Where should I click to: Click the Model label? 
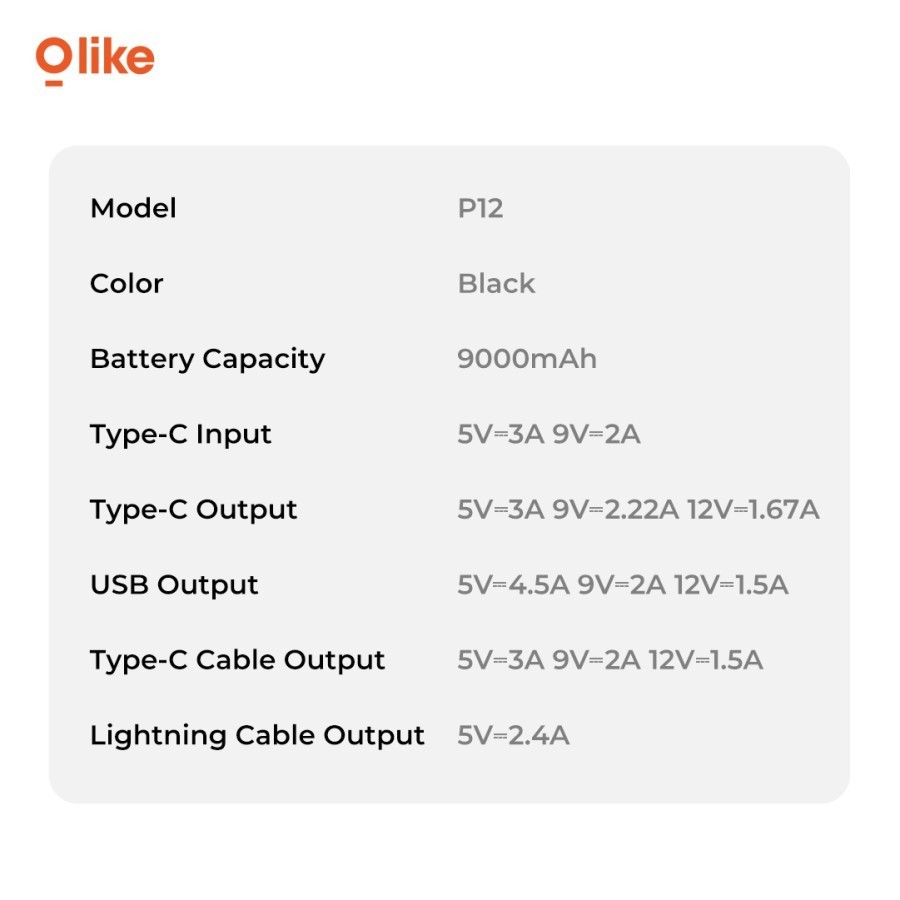click(x=133, y=208)
